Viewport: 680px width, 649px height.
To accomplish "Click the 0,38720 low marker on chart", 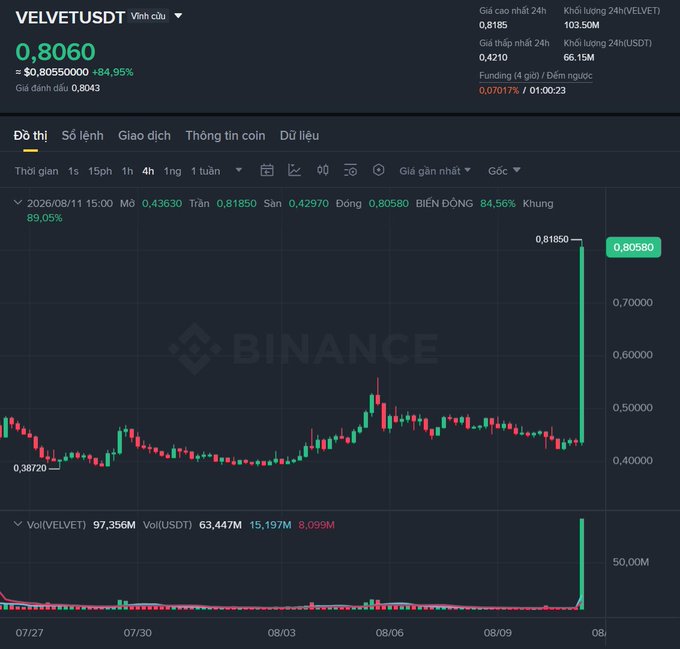I will click(x=30, y=468).
